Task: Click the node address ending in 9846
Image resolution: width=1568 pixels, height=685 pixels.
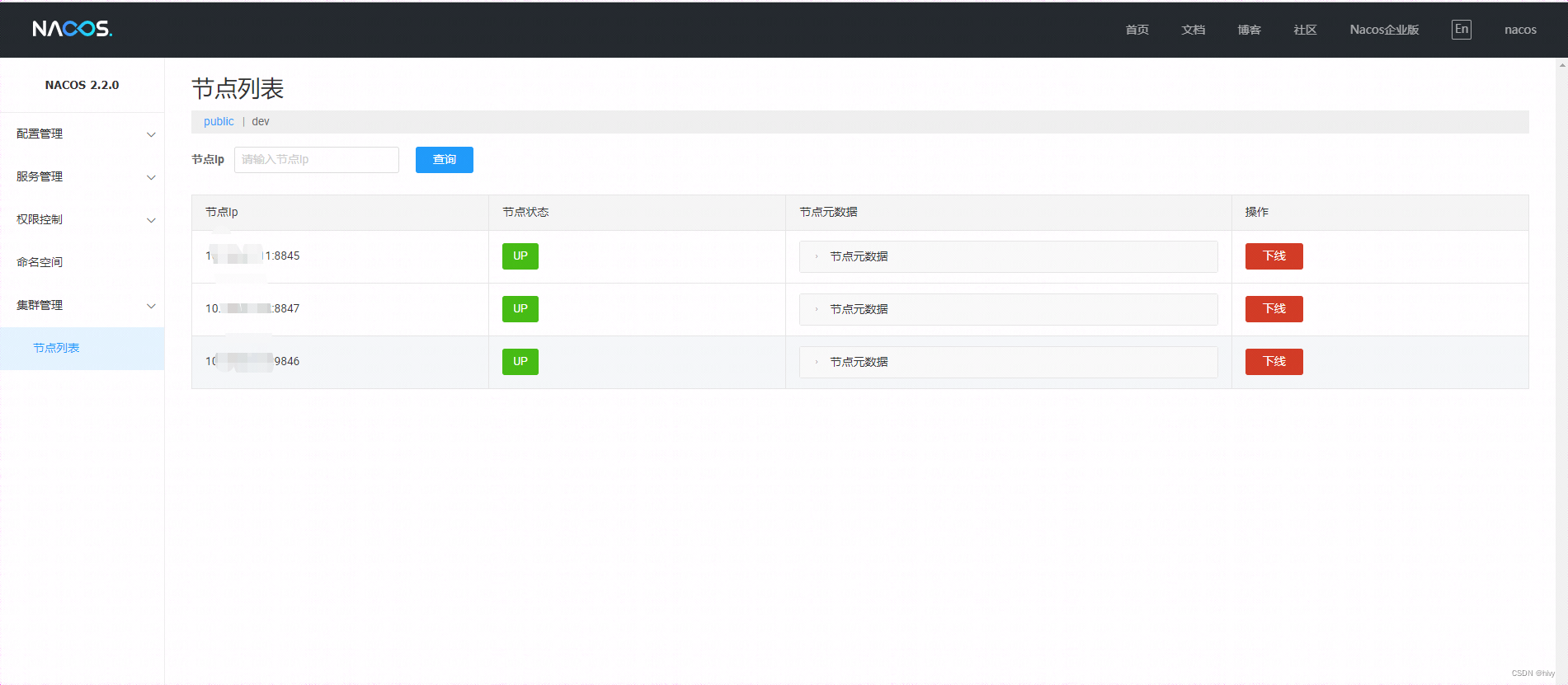Action: click(x=252, y=361)
